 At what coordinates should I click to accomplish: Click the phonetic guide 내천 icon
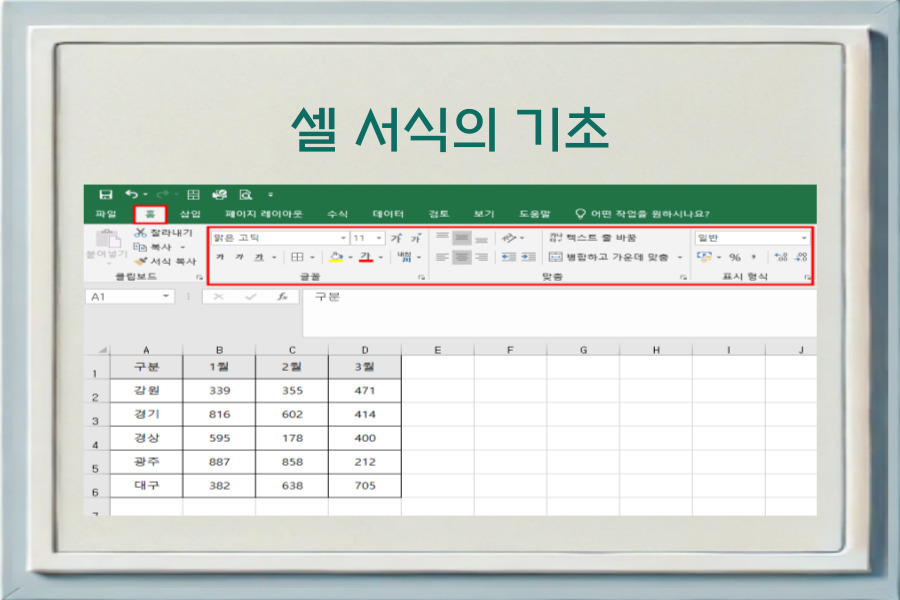tap(405, 257)
